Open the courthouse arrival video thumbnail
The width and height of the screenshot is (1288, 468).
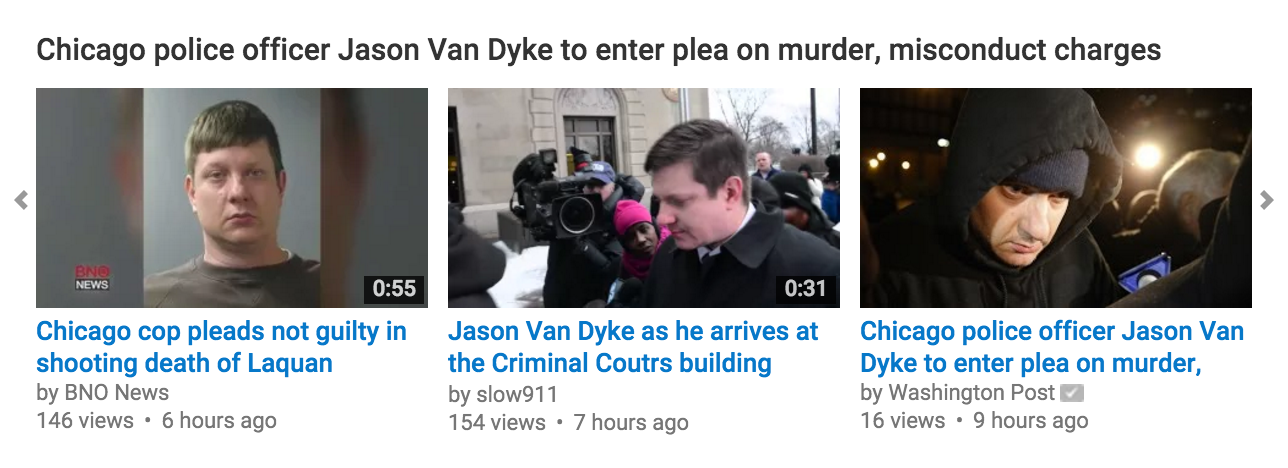(x=644, y=198)
